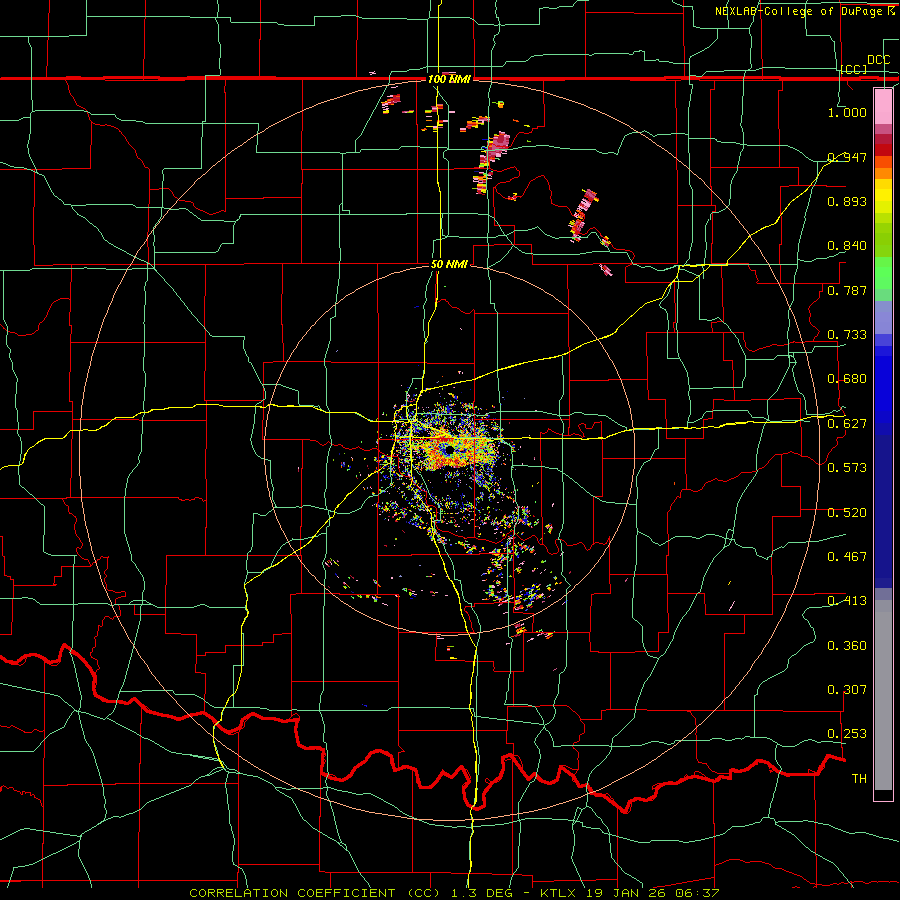The image size is (900, 900).
Task: Pick the bright blue segment of the color scale
Action: pyautogui.click(x=883, y=390)
